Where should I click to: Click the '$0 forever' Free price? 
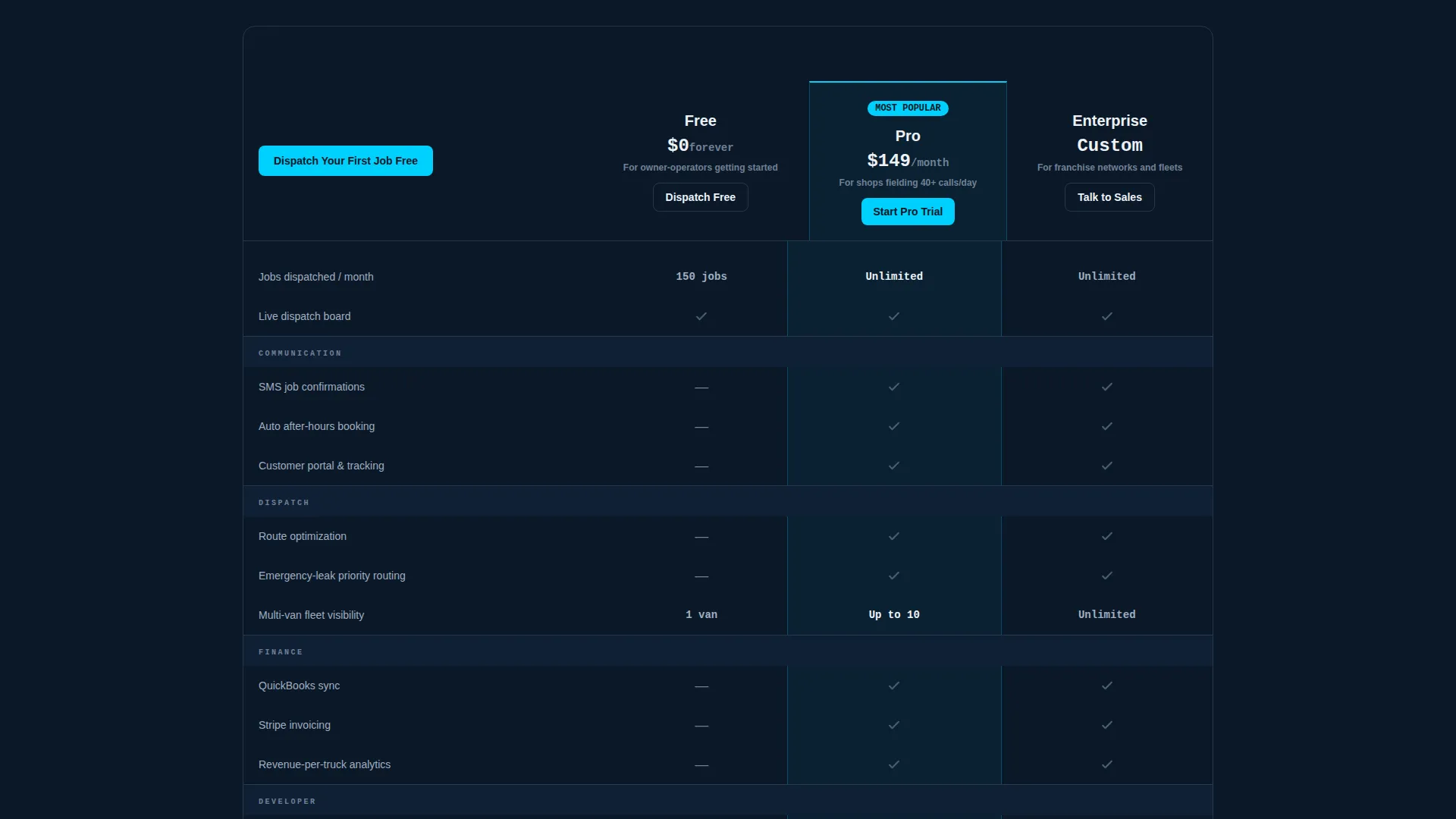click(x=700, y=146)
